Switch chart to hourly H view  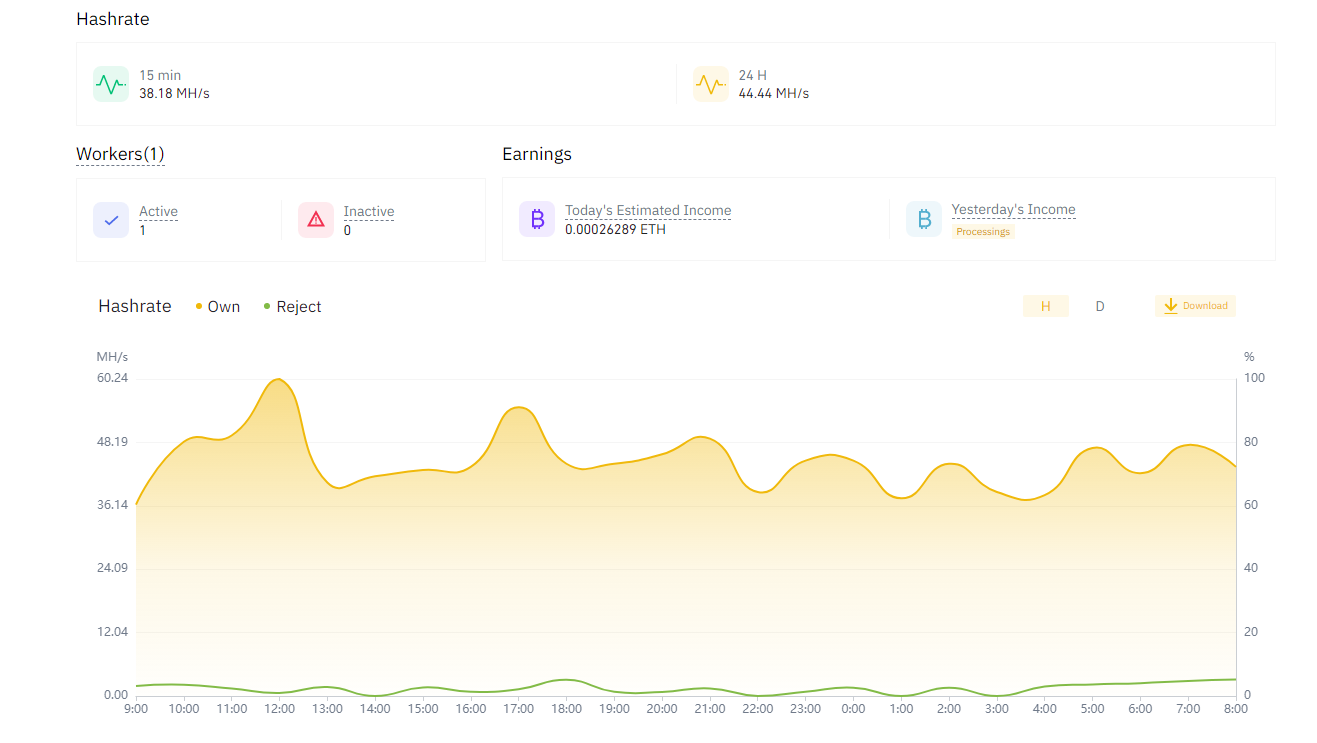click(1045, 306)
